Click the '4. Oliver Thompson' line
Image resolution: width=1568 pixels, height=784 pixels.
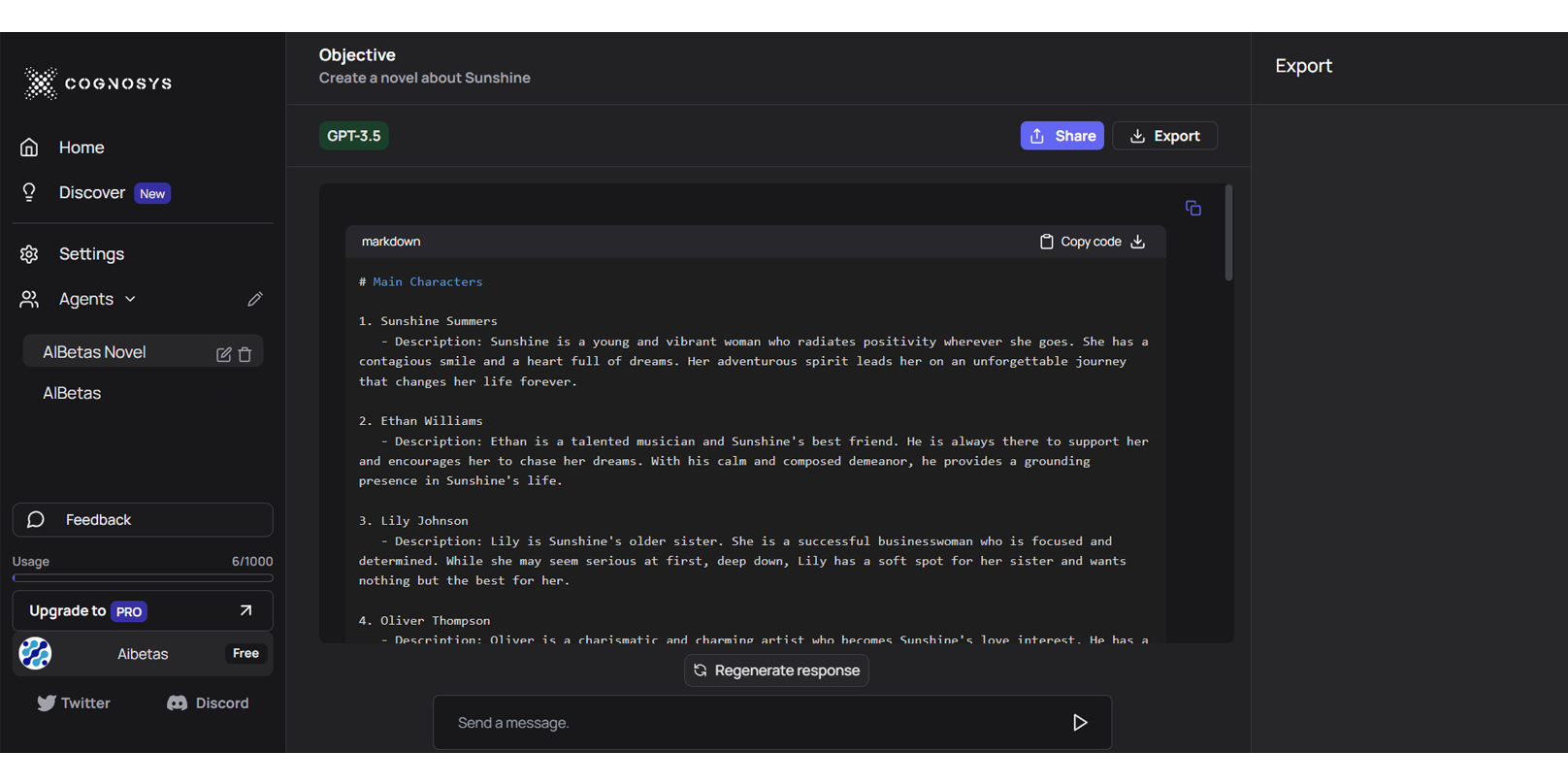tap(424, 621)
